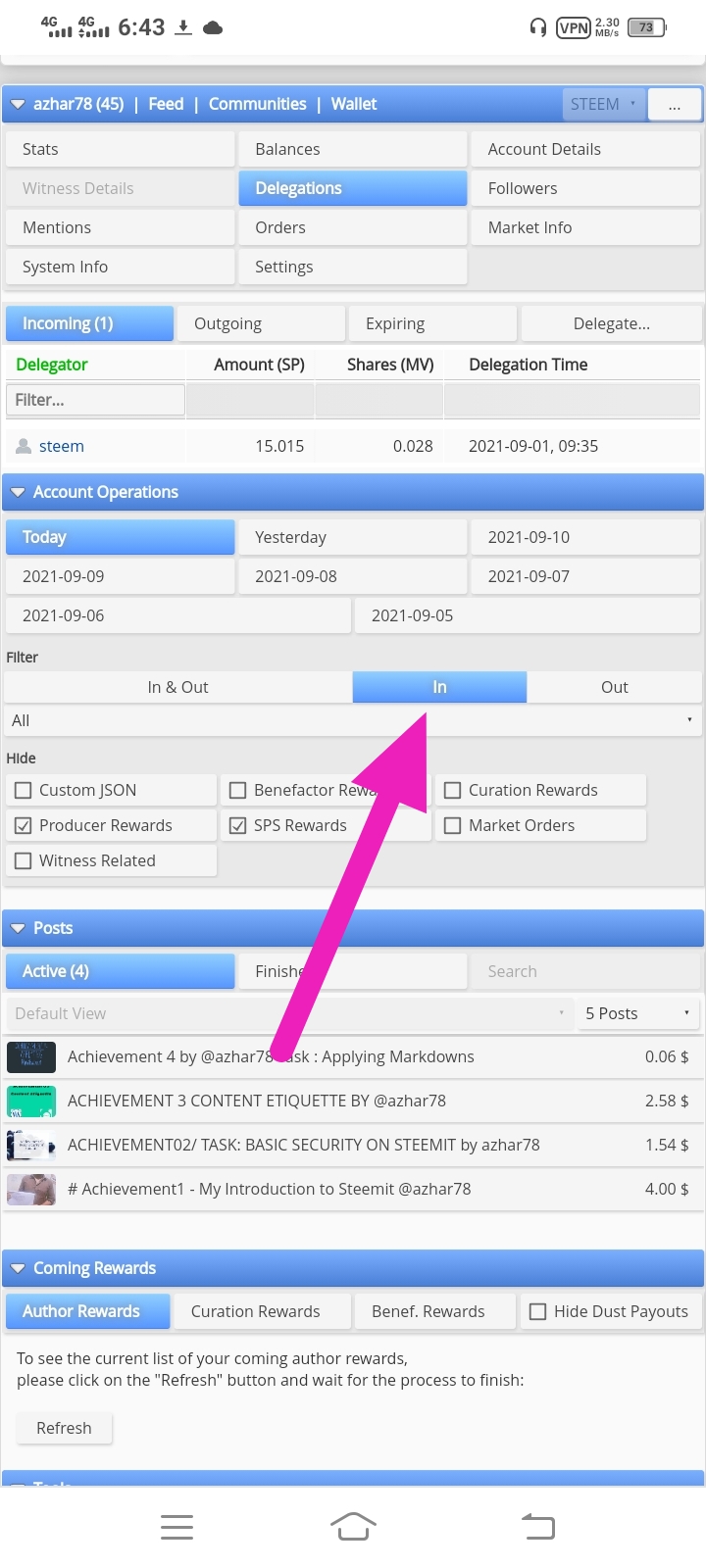Tap the download indicator in status bar
The height and width of the screenshot is (1568, 706).
[x=183, y=27]
